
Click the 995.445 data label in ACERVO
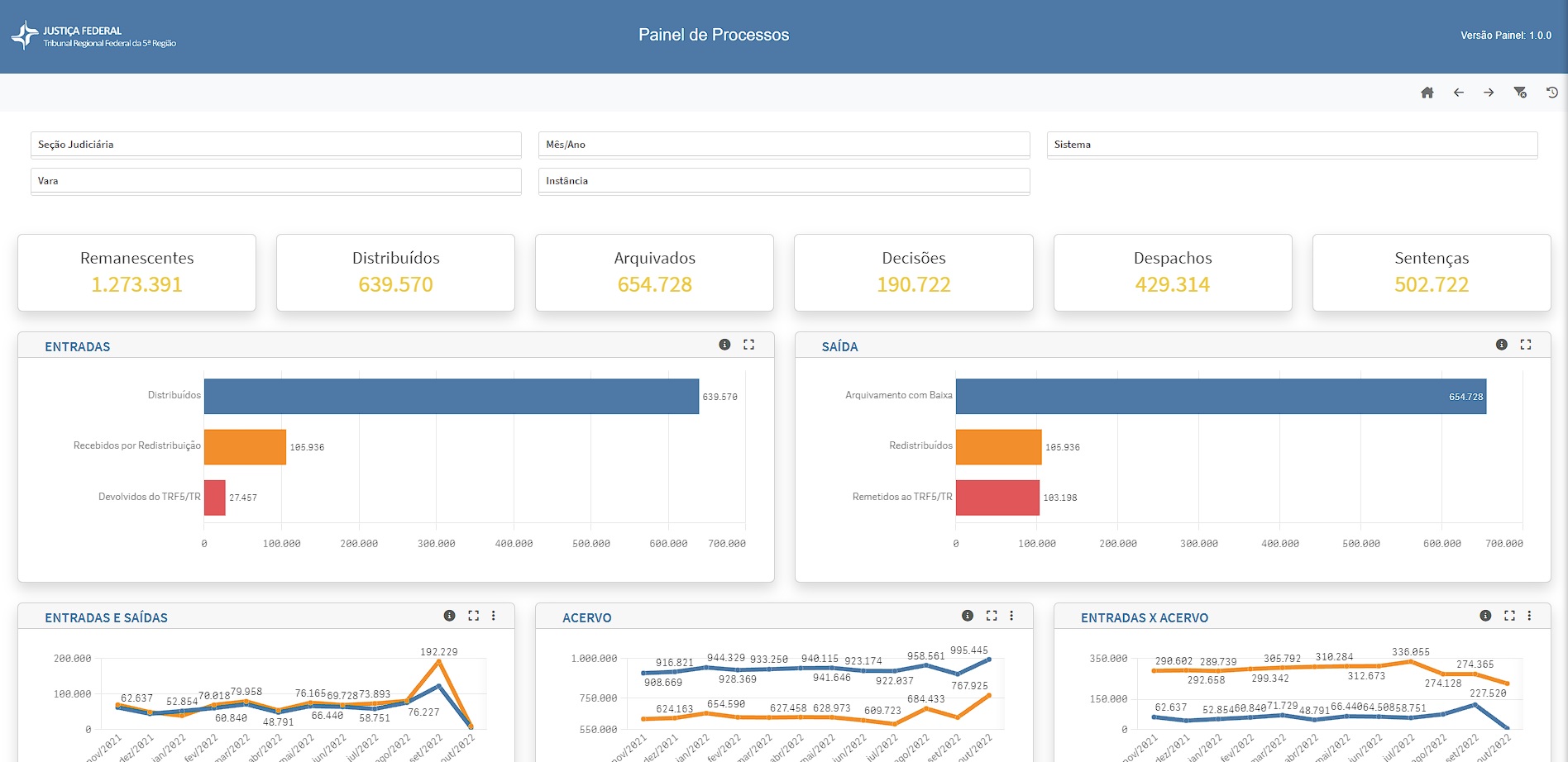pos(969,650)
